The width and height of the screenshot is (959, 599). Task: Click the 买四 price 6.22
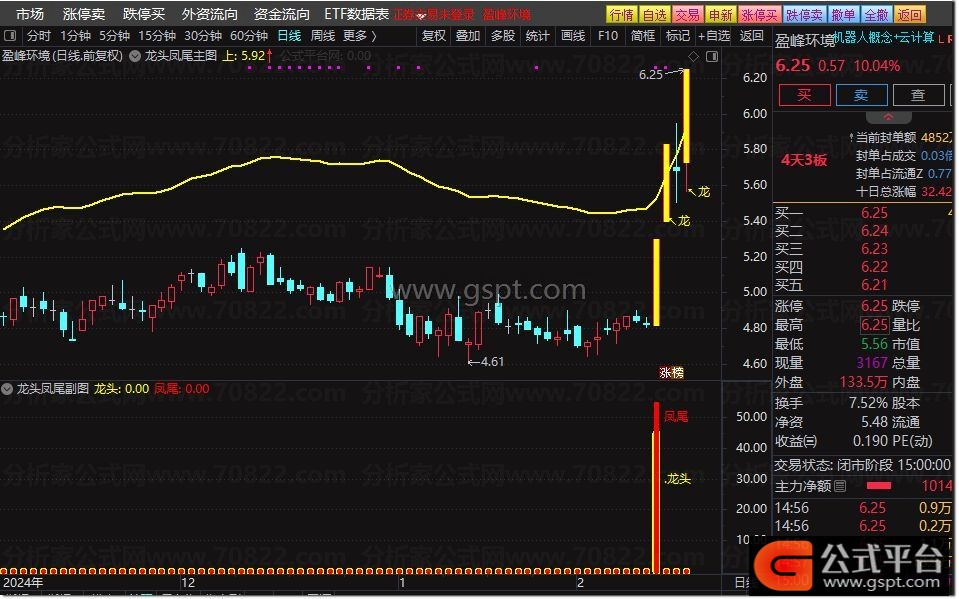pyautogui.click(x=874, y=267)
